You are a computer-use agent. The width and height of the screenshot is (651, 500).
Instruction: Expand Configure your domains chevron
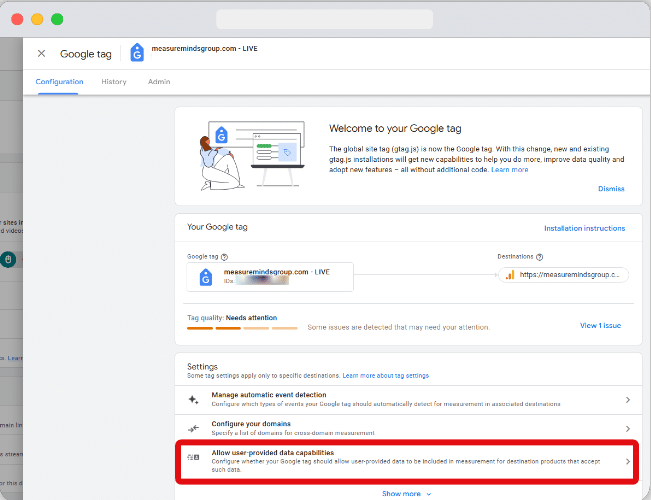point(628,429)
